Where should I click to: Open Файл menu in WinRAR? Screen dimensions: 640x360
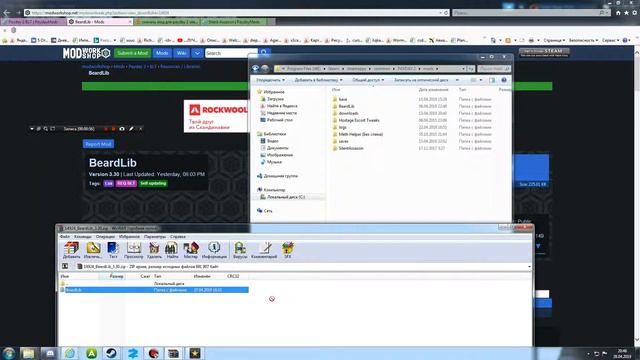coord(64,237)
